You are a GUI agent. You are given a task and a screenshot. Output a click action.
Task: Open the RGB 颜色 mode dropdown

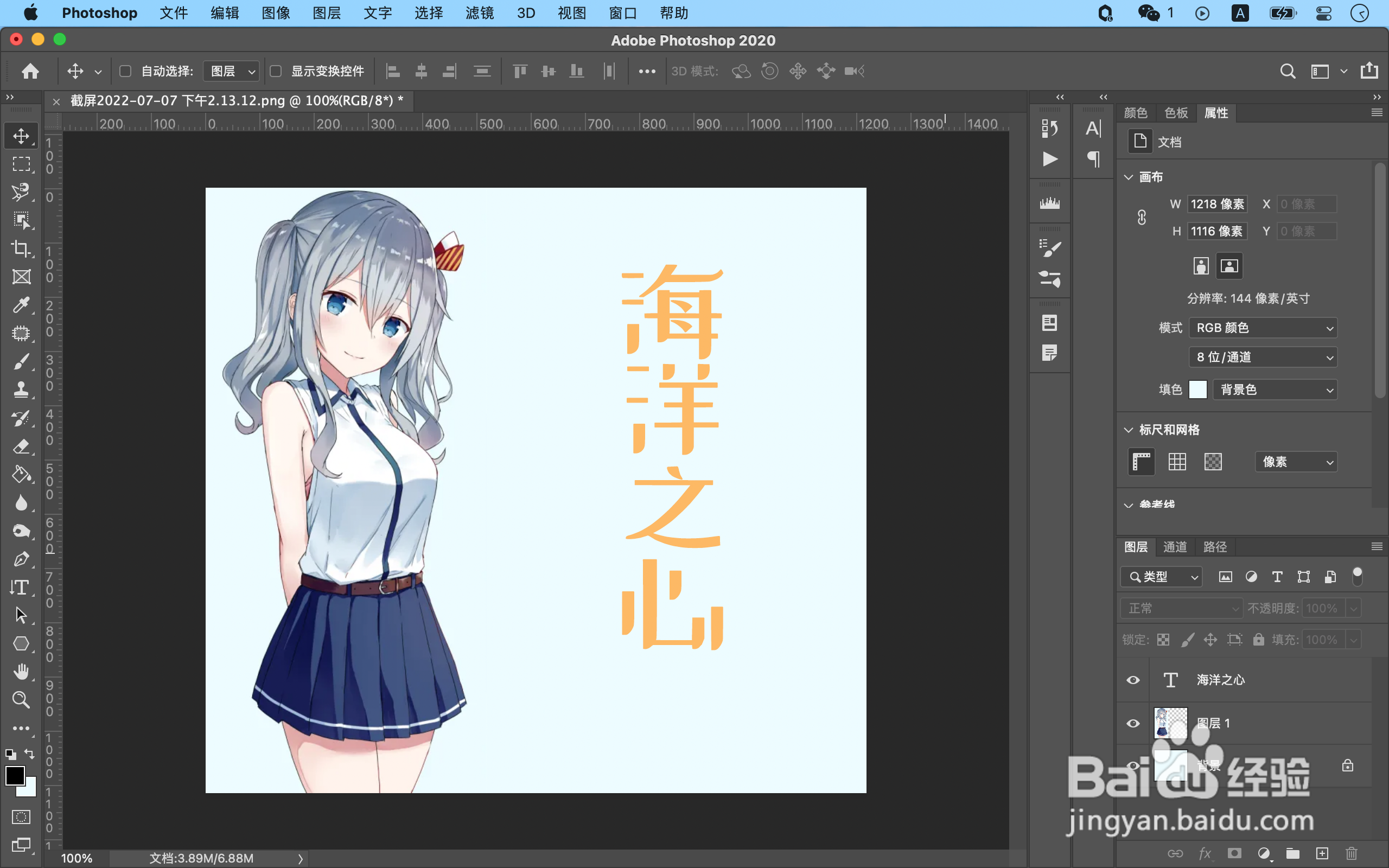click(x=1263, y=328)
